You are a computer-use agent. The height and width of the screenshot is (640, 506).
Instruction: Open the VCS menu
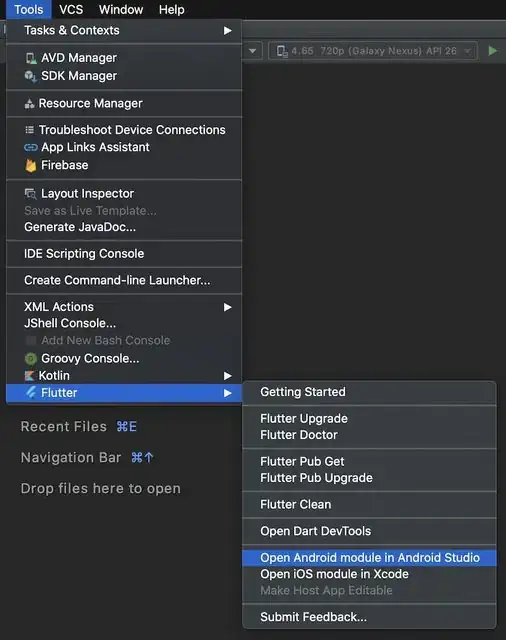point(71,9)
